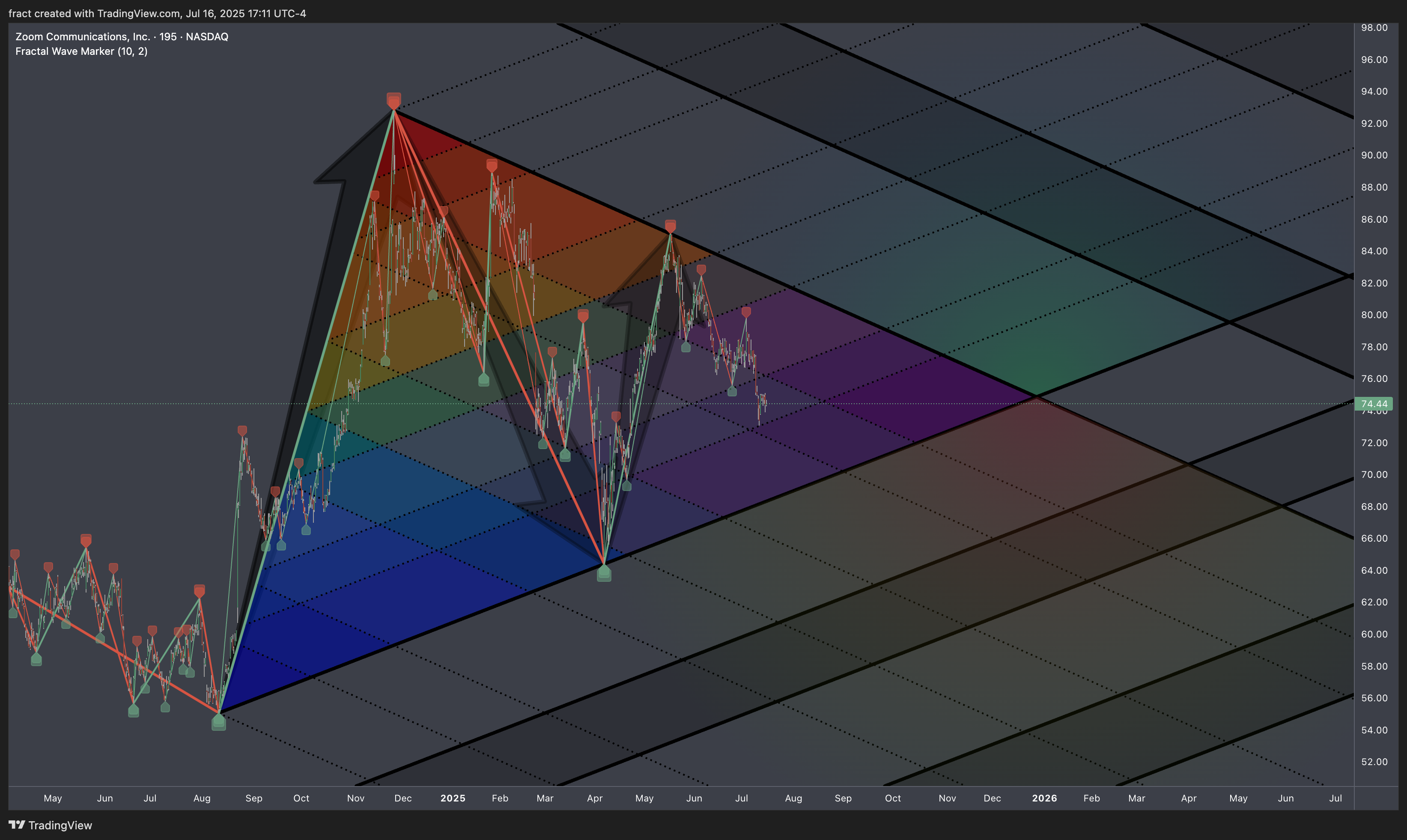This screenshot has height=840, width=1407.
Task: Select the 70.00 price axis label
Action: (x=1374, y=474)
